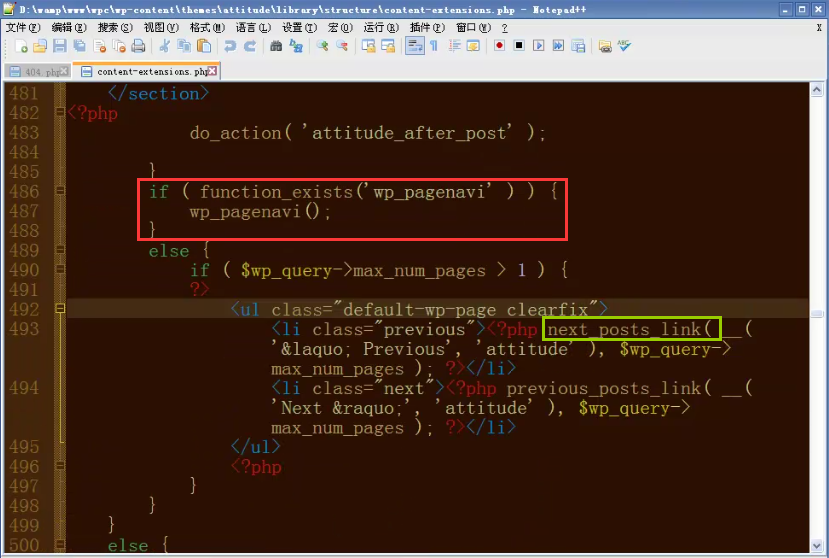Image resolution: width=829 pixels, height=558 pixels.
Task: Toggle show all characters pilcrow
Action: 434,46
